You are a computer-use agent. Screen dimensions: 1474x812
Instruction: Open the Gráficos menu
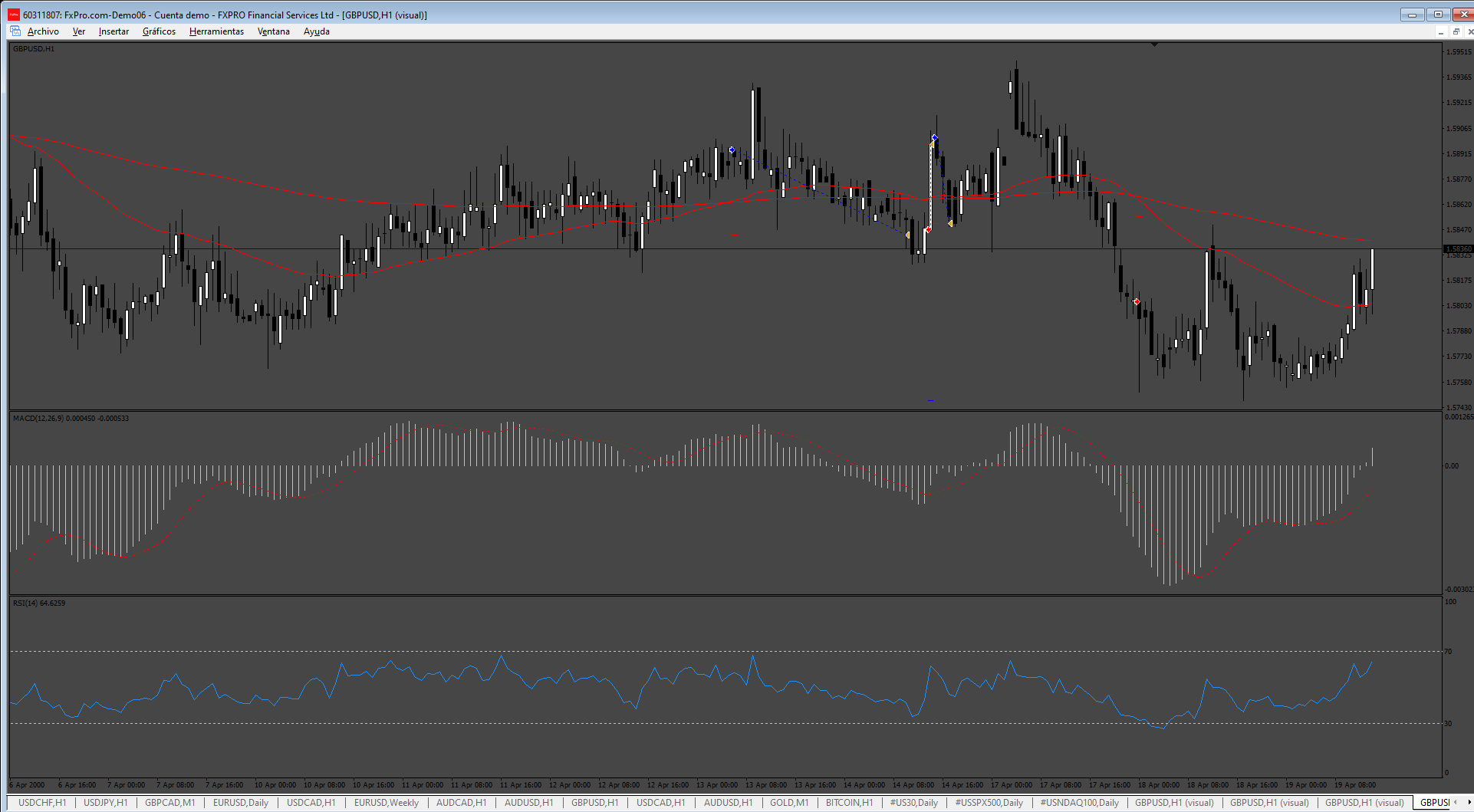[x=159, y=31]
